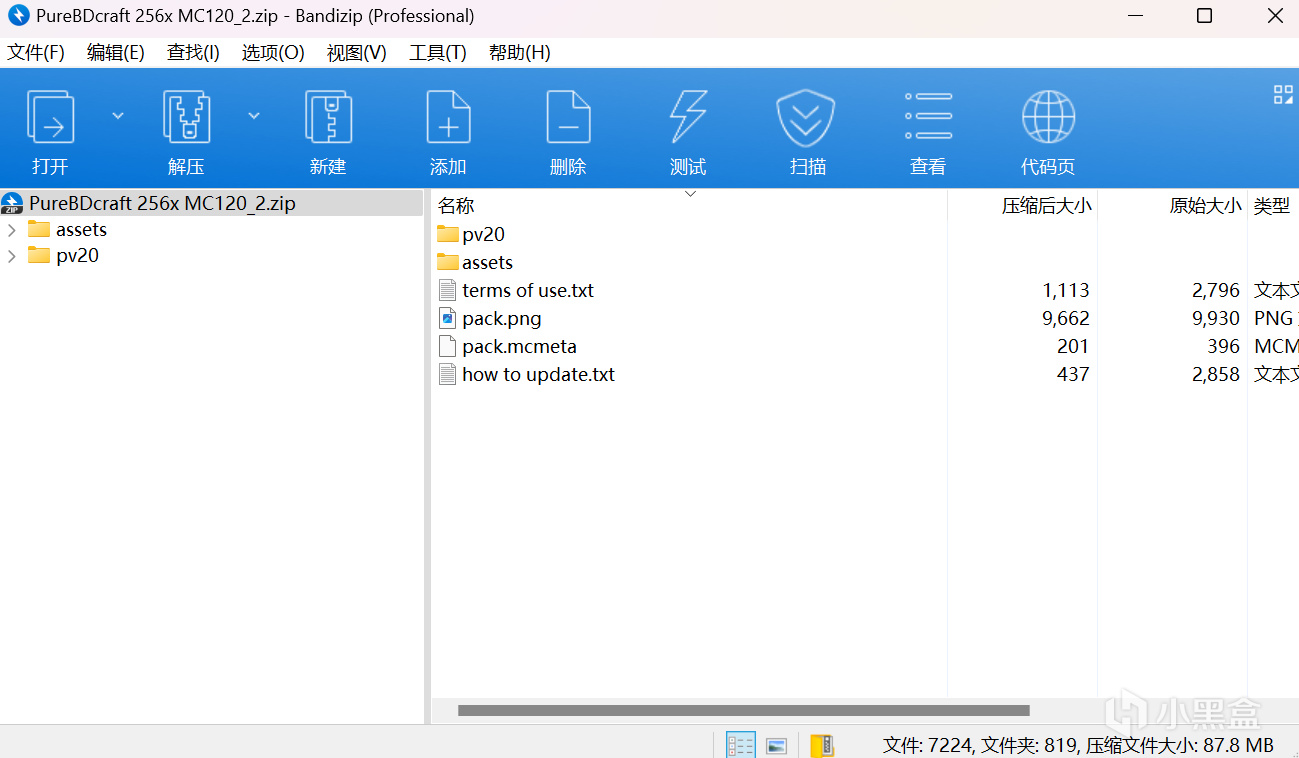Expand the assets folder in tree
The width and height of the screenshot is (1299, 758).
point(11,230)
